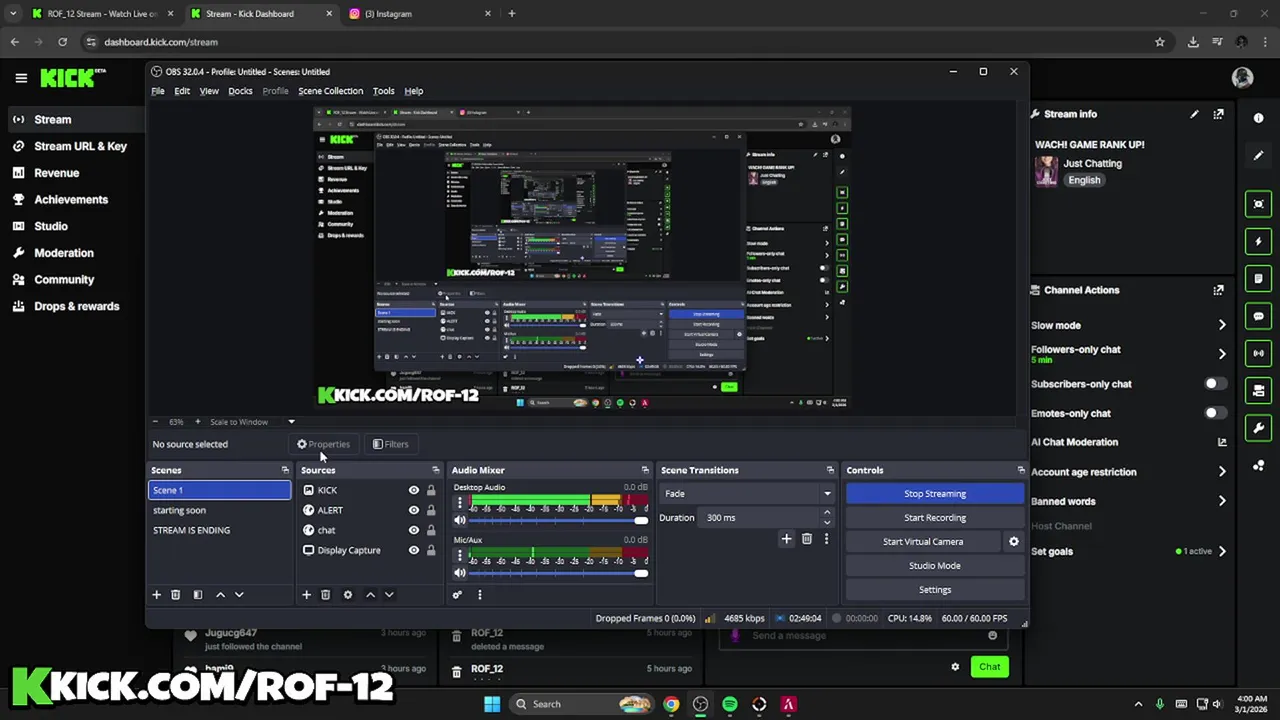Delete source using Sources trash icon
The image size is (1280, 720).
[x=325, y=595]
